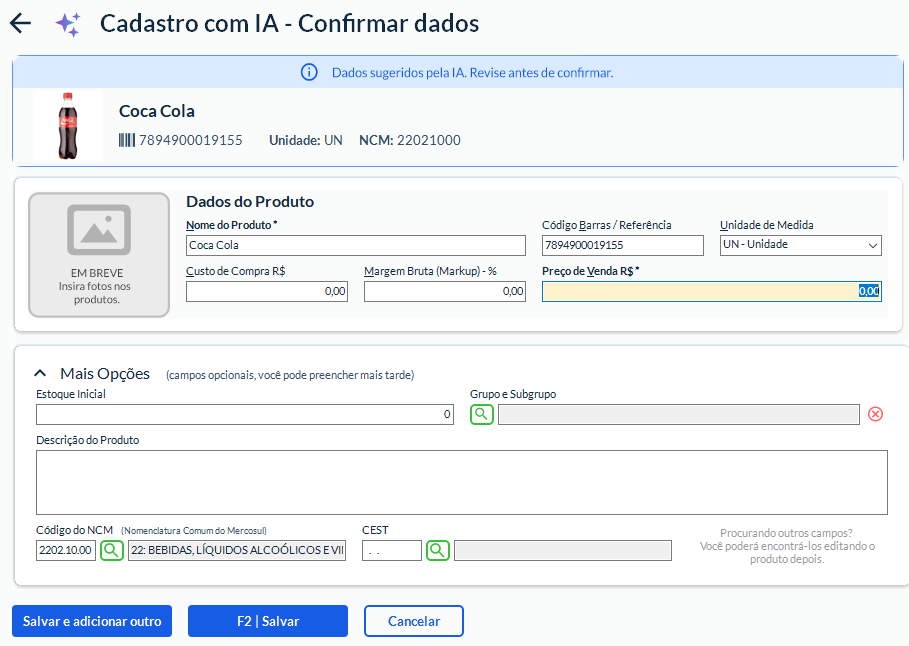Select the Custo de Compra field

tap(267, 291)
